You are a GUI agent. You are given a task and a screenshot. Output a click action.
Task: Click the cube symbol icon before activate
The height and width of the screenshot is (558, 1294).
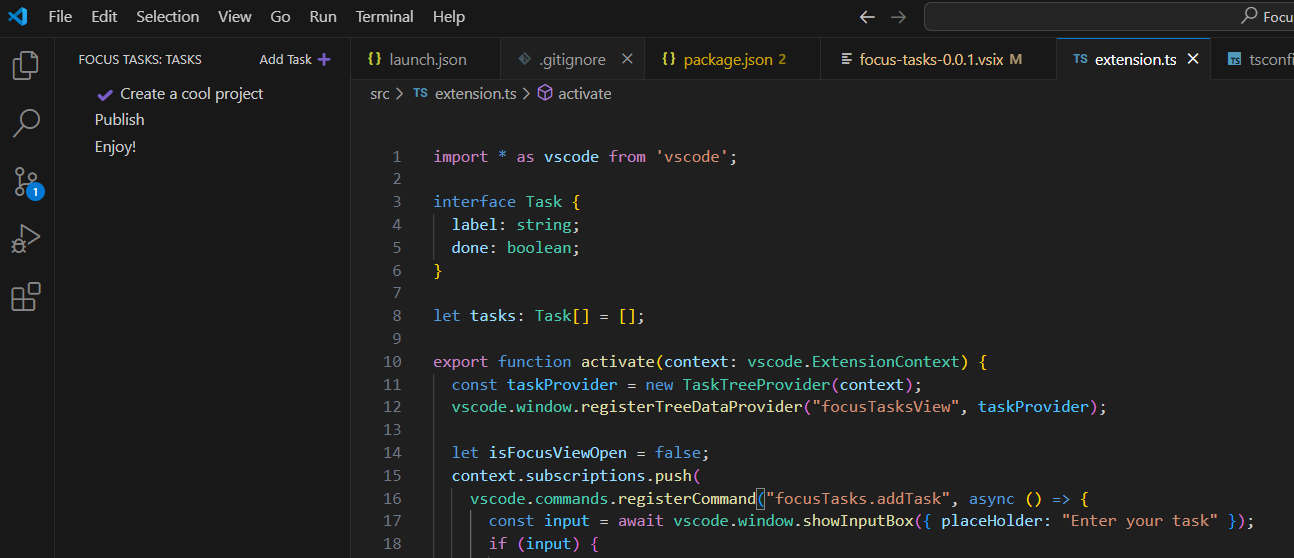pyautogui.click(x=545, y=93)
